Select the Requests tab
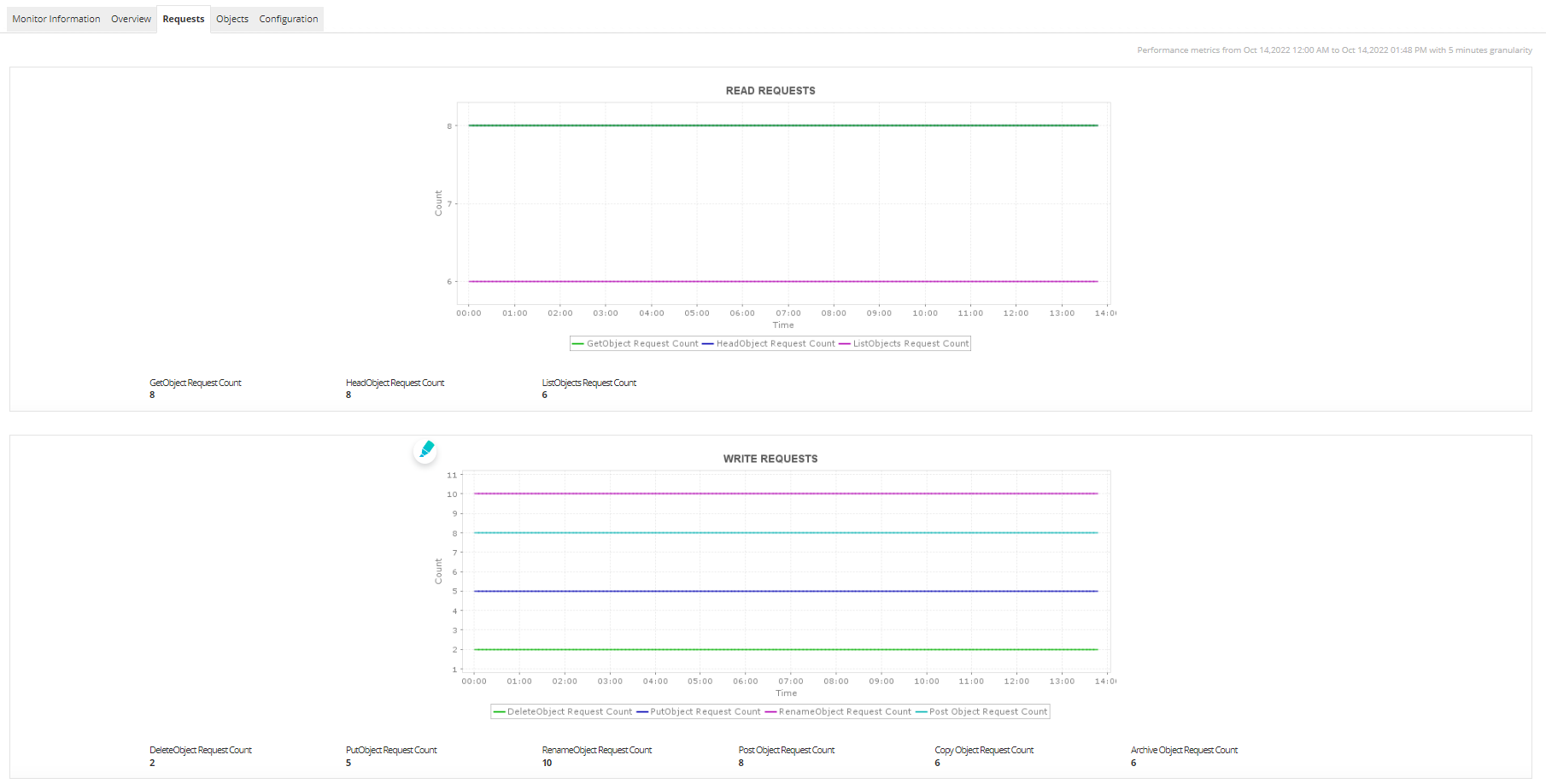 coord(183,18)
